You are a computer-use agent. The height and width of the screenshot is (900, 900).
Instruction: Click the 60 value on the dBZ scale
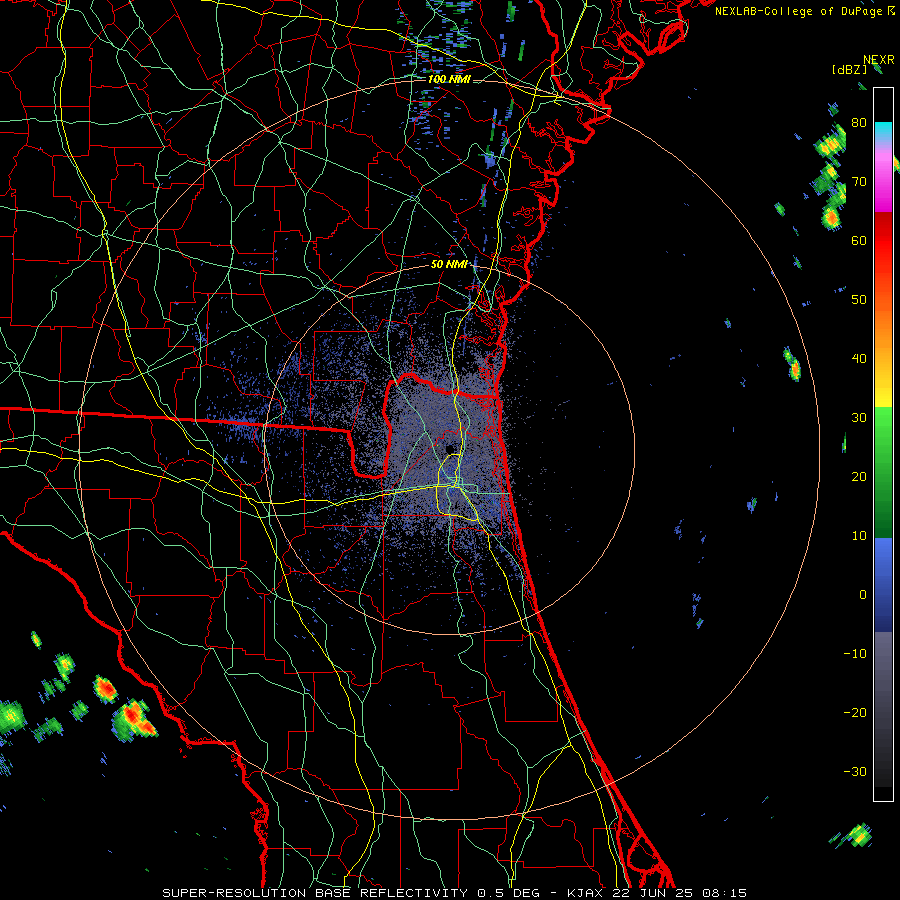859,240
